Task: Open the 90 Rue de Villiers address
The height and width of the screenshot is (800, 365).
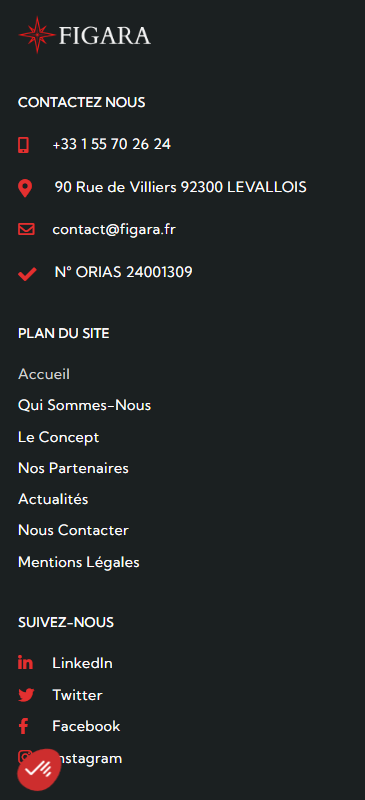Action: [181, 187]
